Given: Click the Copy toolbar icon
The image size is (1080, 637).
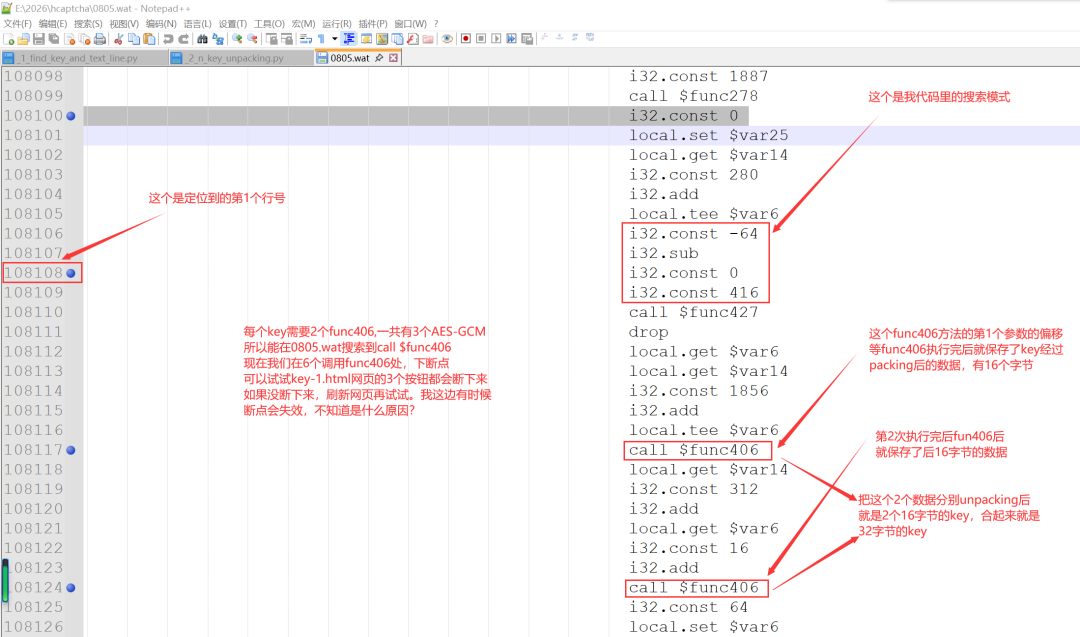Looking at the screenshot, I should tap(134, 39).
